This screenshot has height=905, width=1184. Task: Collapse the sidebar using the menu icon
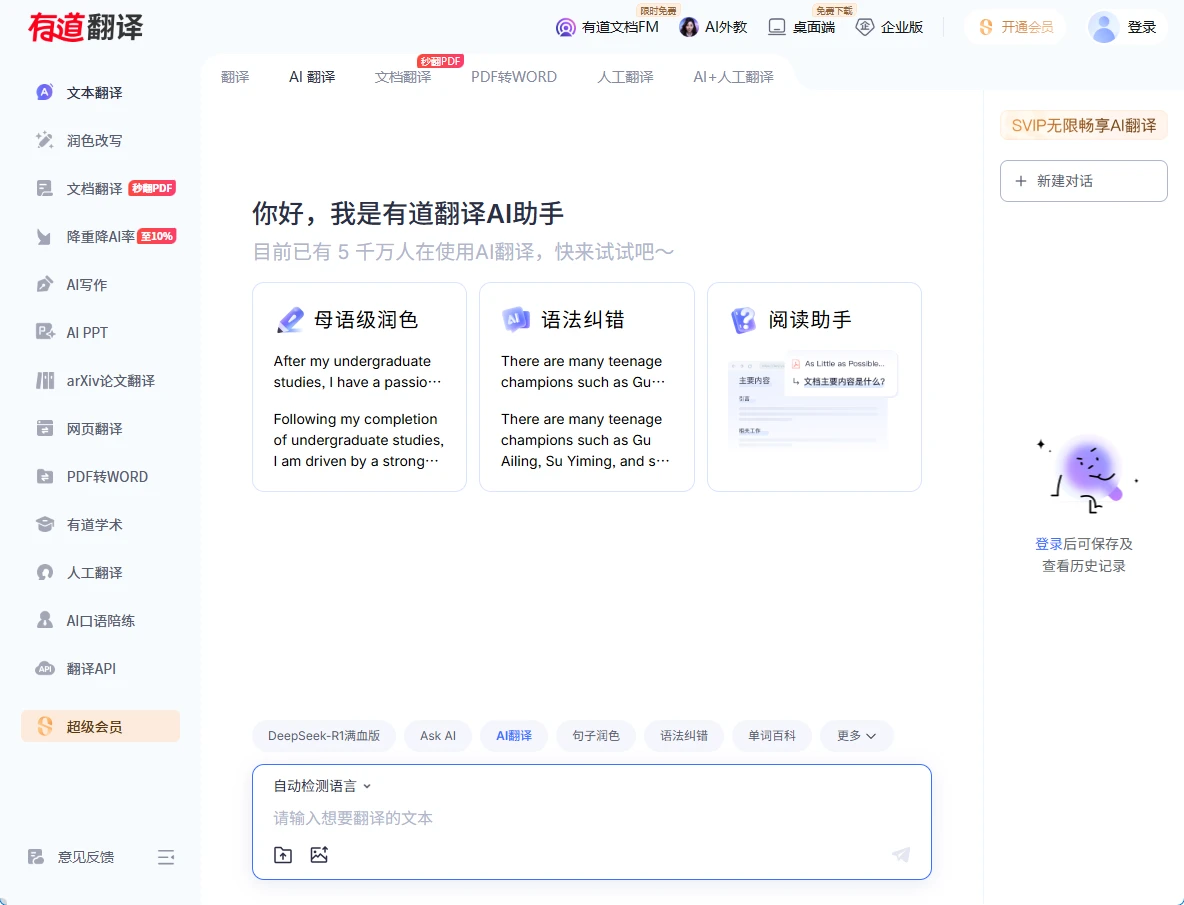tap(166, 857)
